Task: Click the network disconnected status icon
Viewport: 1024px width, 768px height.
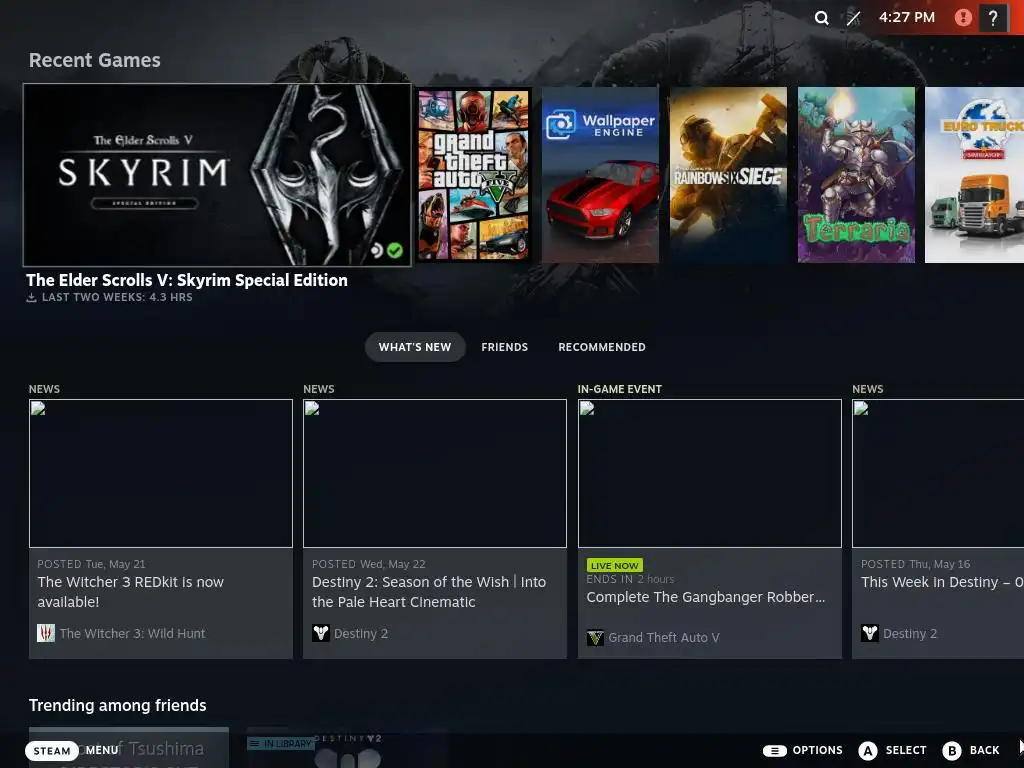Action: [854, 18]
